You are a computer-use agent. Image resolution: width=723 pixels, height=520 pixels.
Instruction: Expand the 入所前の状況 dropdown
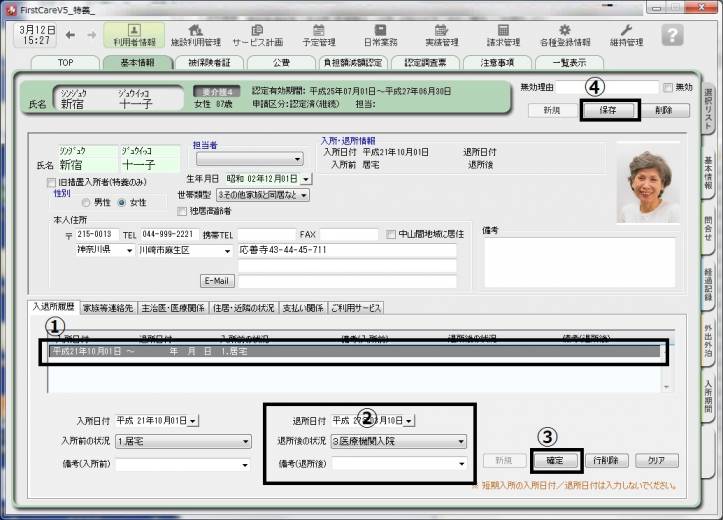(245, 441)
